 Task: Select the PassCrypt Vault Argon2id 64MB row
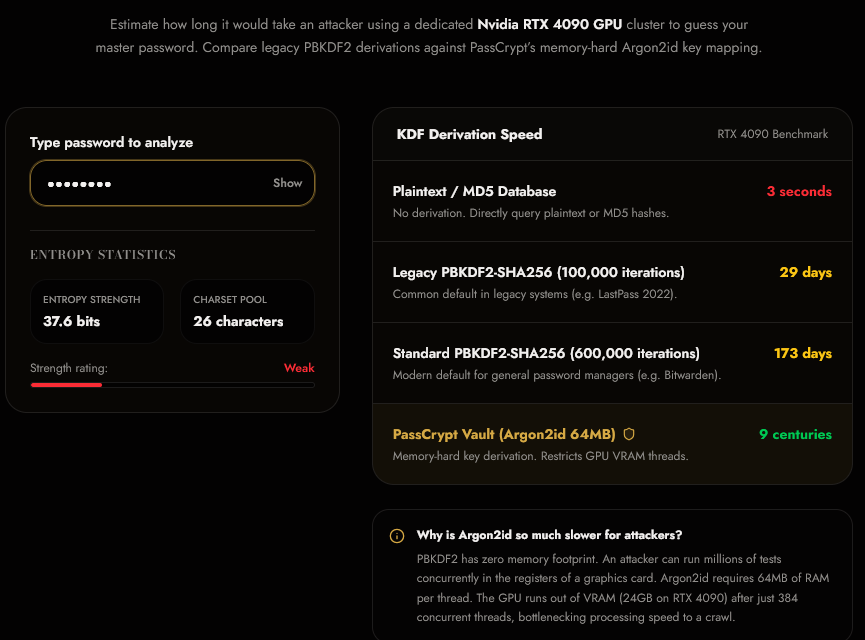(612, 444)
